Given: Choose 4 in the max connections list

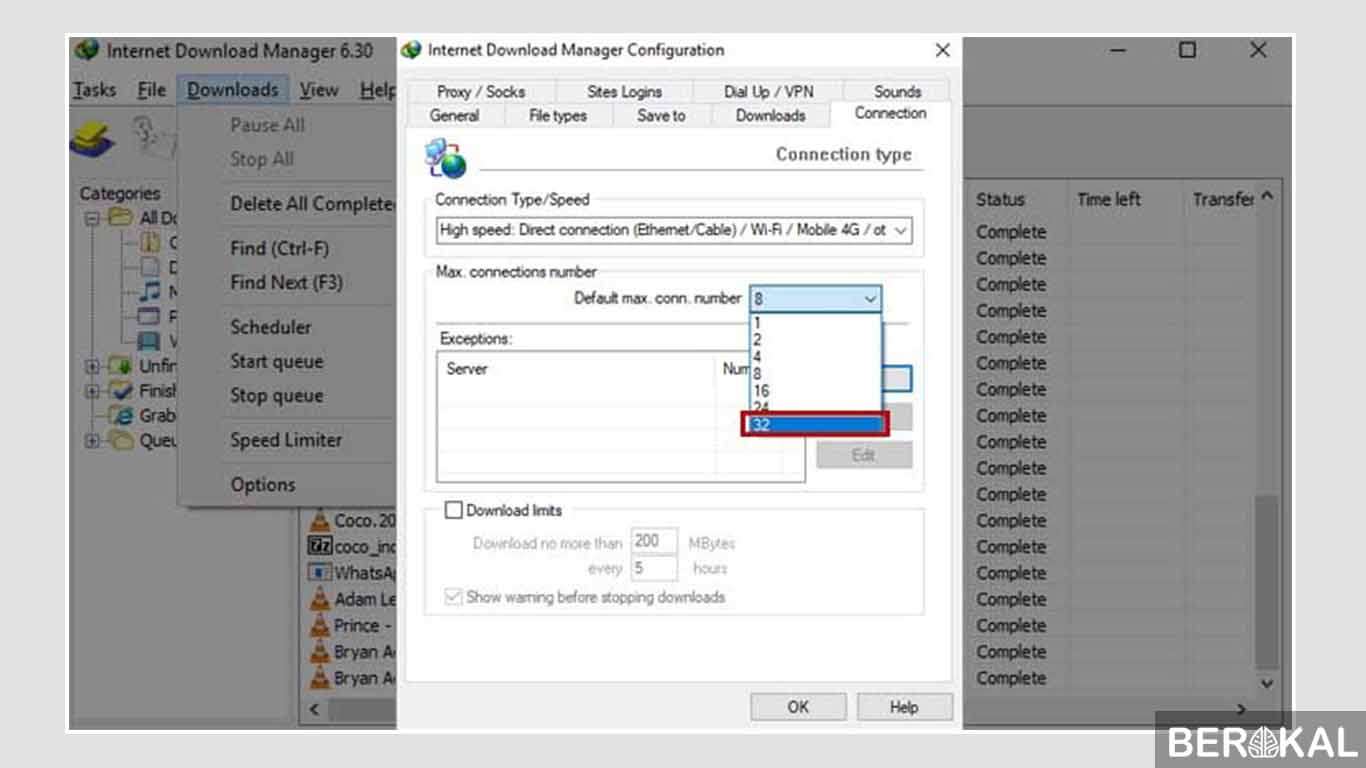Looking at the screenshot, I should click(x=815, y=356).
